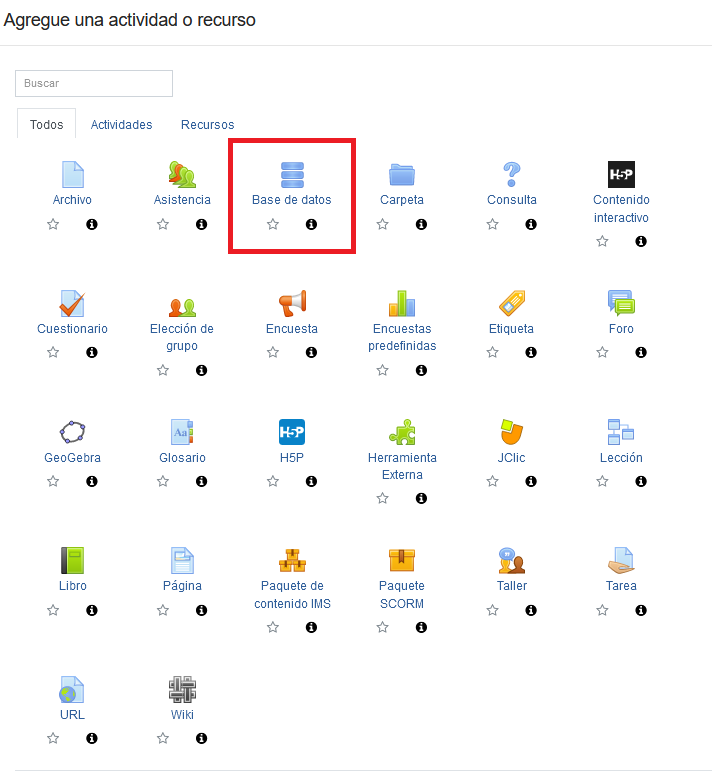
Task: Toggle favorite star for Glosario
Action: (x=163, y=482)
